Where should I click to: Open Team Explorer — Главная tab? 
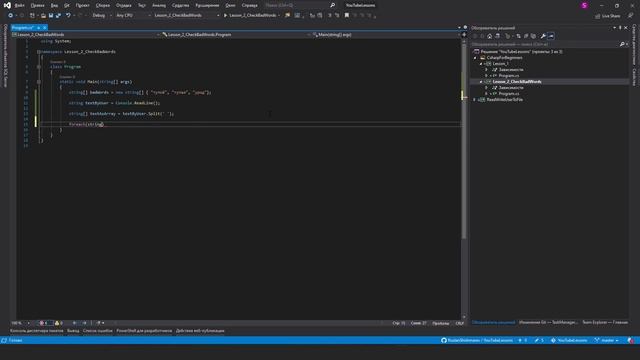[605, 322]
